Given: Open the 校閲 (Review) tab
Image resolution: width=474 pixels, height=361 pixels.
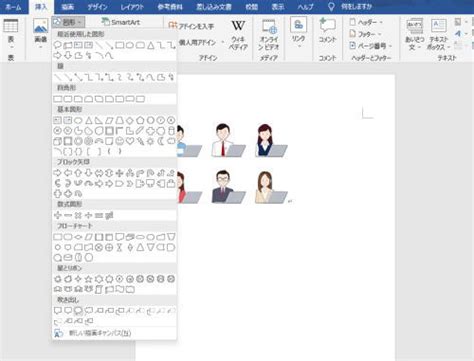Looking at the screenshot, I should click(x=251, y=7).
